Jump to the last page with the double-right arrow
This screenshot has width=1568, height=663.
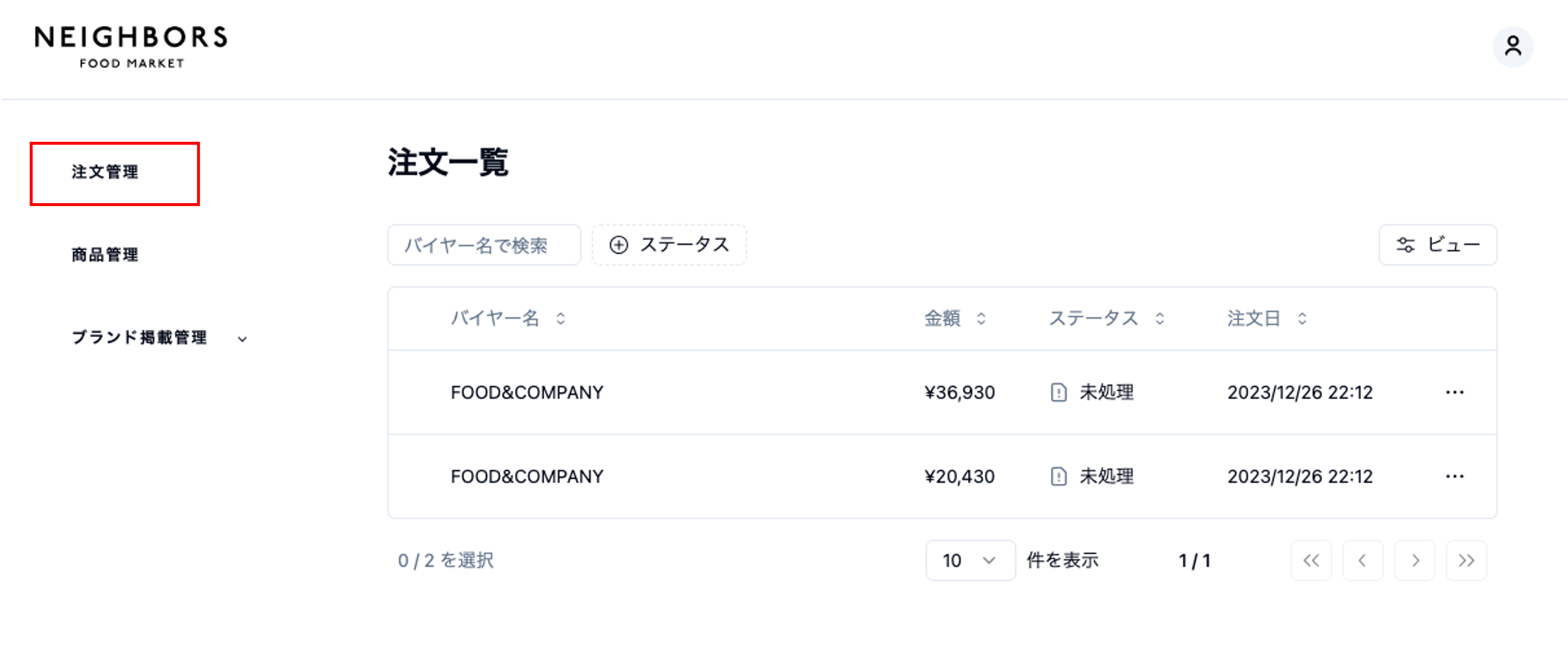click(x=1466, y=560)
